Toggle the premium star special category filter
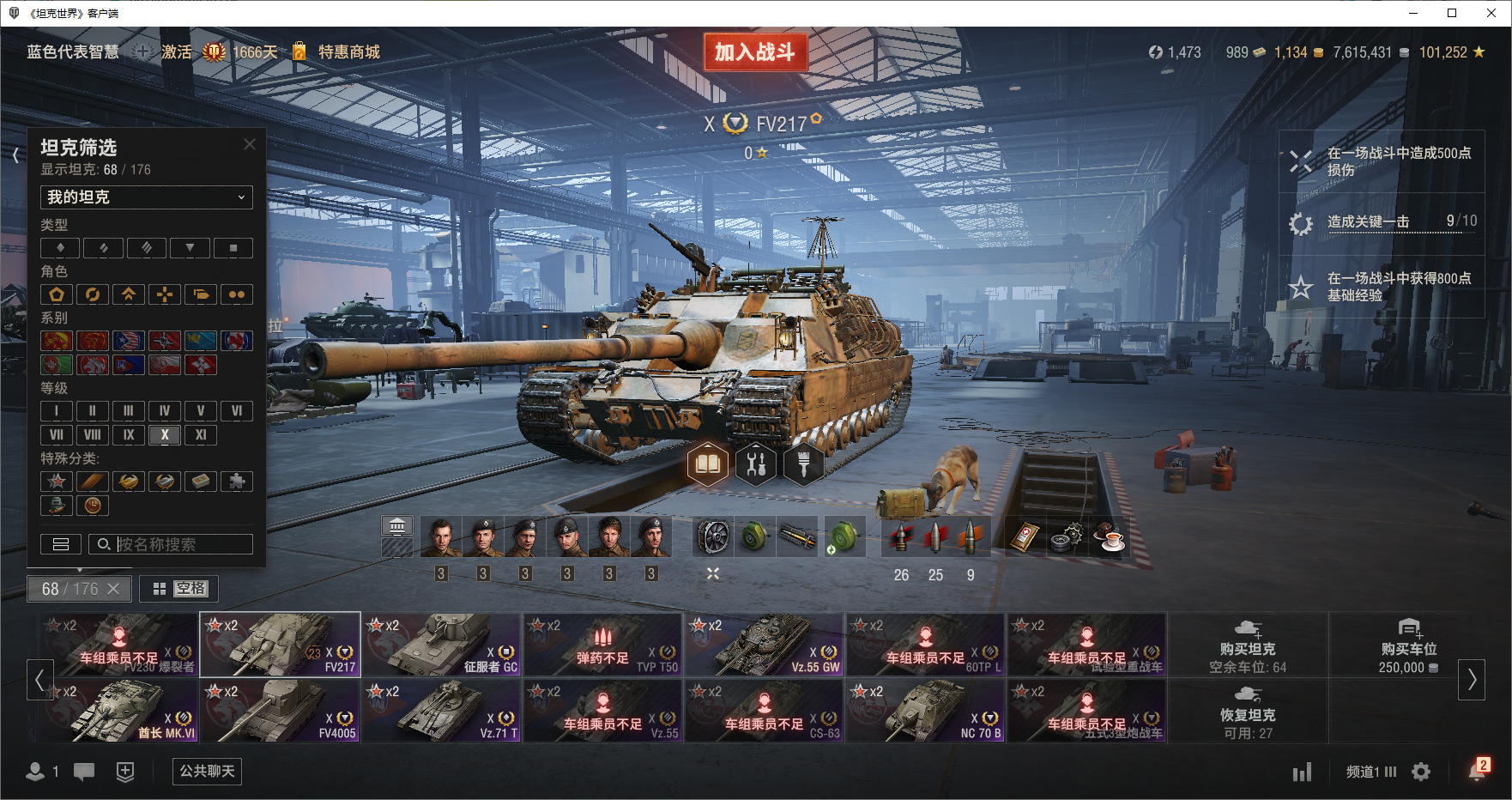This screenshot has width=1512, height=800. point(57,482)
